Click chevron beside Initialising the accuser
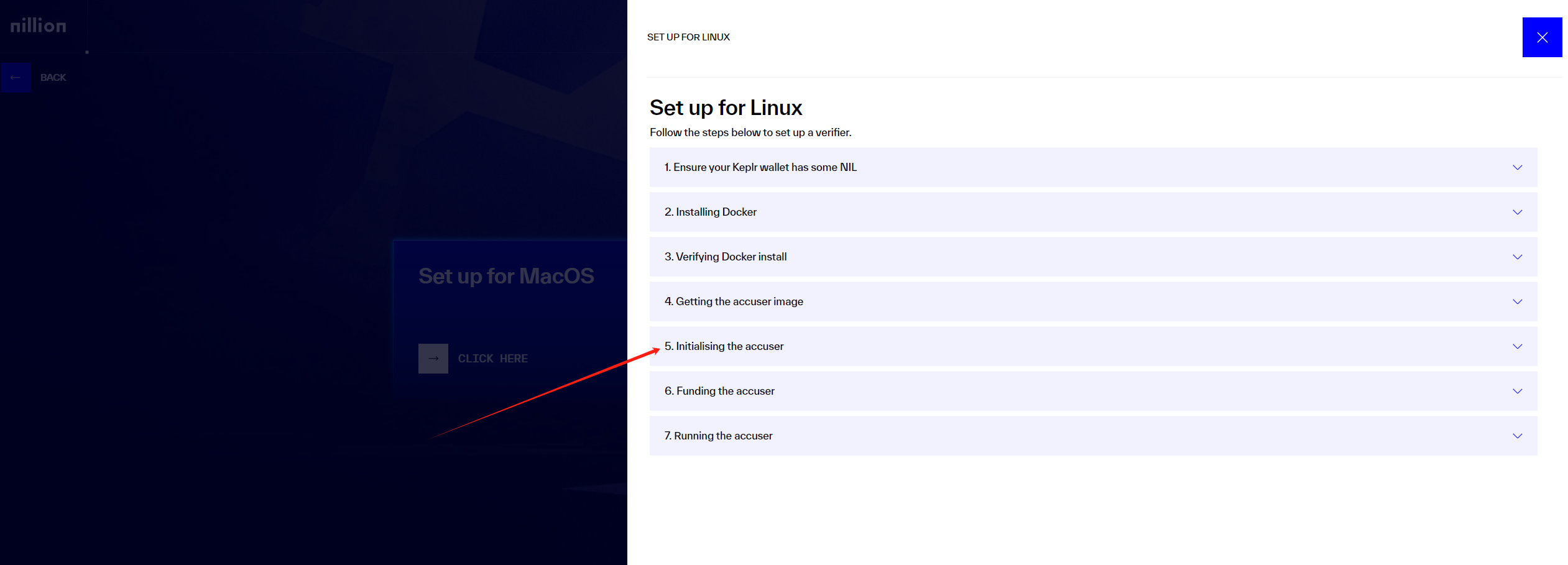 [1517, 346]
